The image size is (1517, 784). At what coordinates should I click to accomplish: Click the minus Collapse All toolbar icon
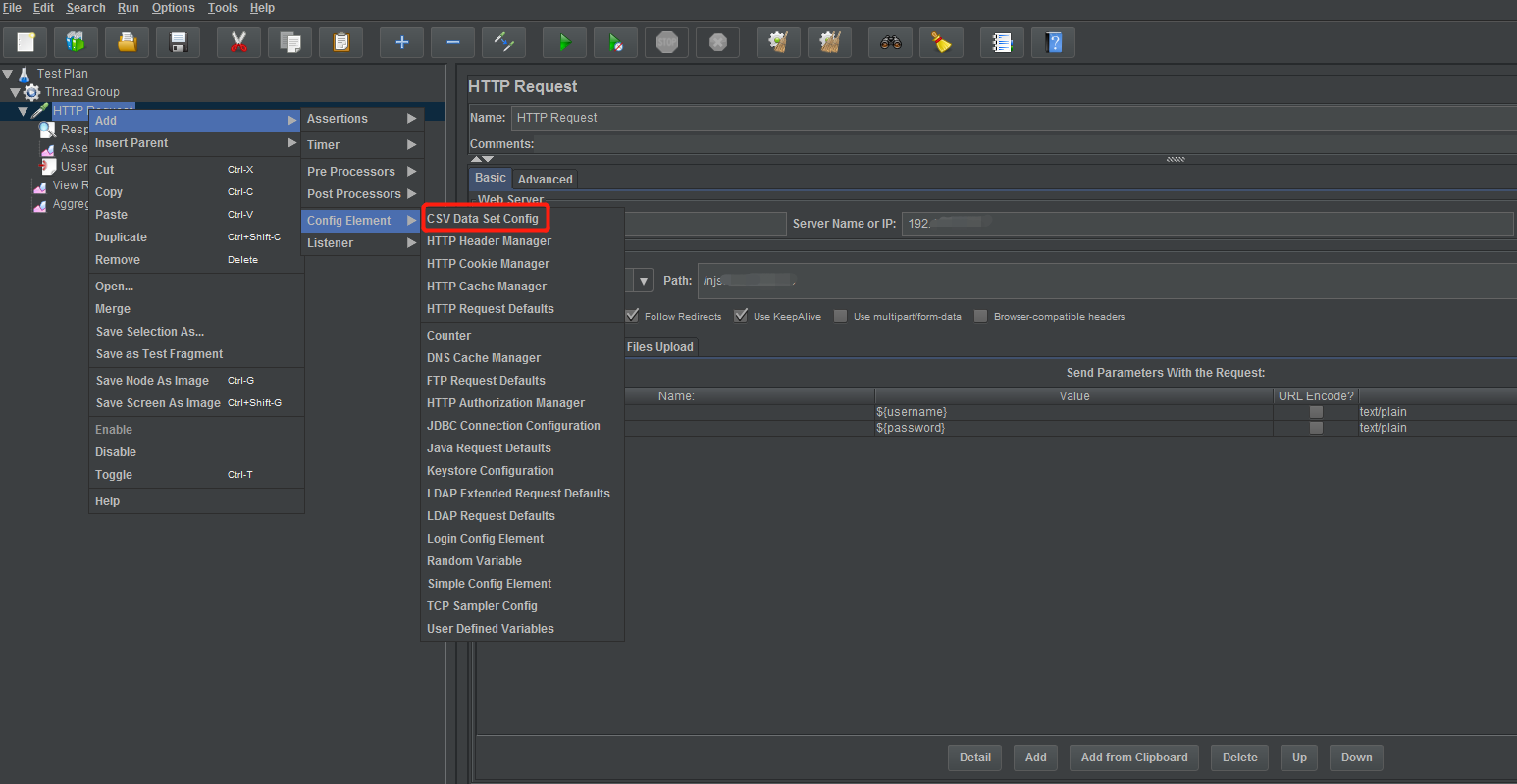coord(453,42)
